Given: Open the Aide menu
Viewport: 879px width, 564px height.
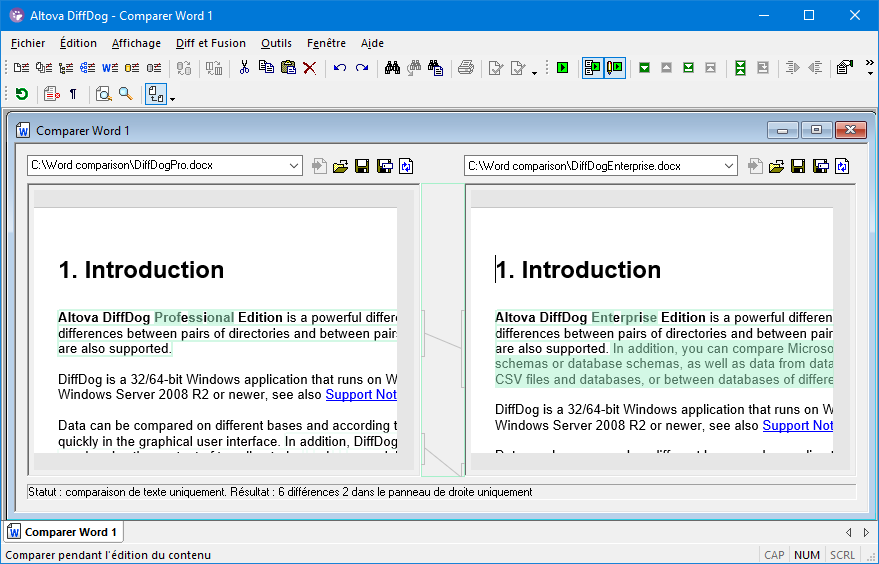Looking at the screenshot, I should [372, 43].
